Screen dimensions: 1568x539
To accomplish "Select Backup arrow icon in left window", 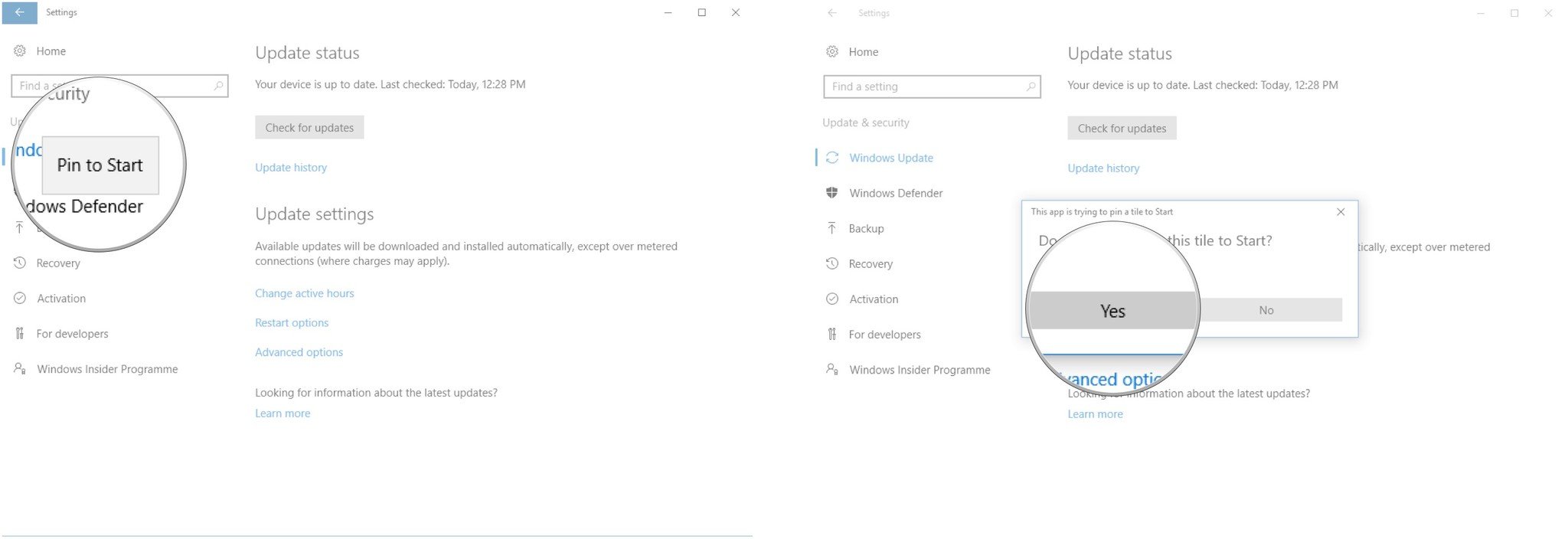I will 19,227.
